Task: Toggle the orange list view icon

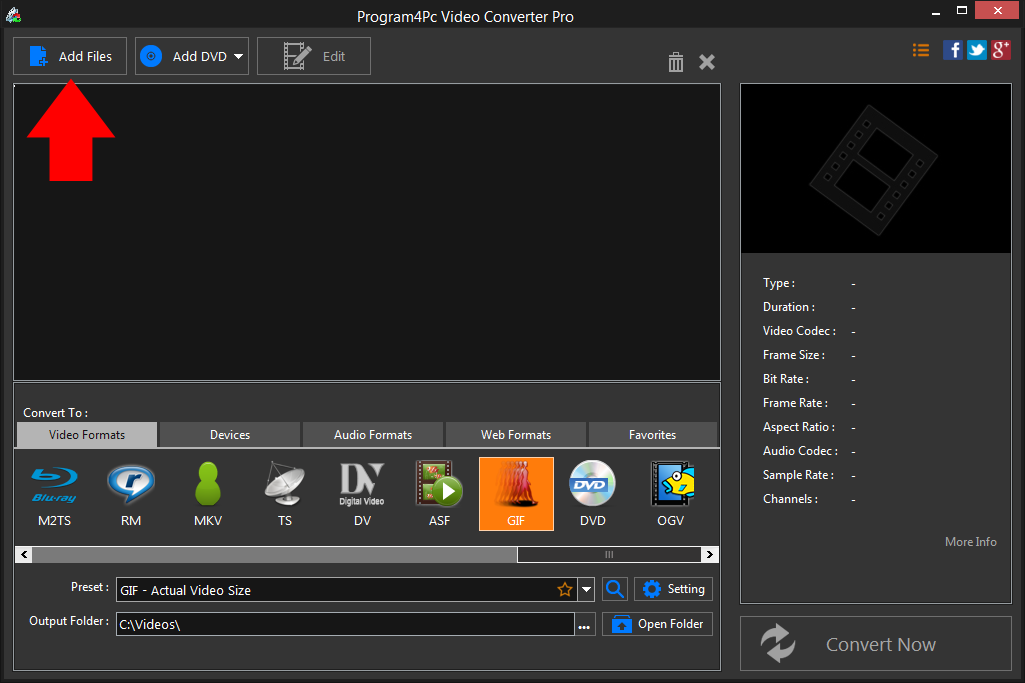Action: coord(920,49)
